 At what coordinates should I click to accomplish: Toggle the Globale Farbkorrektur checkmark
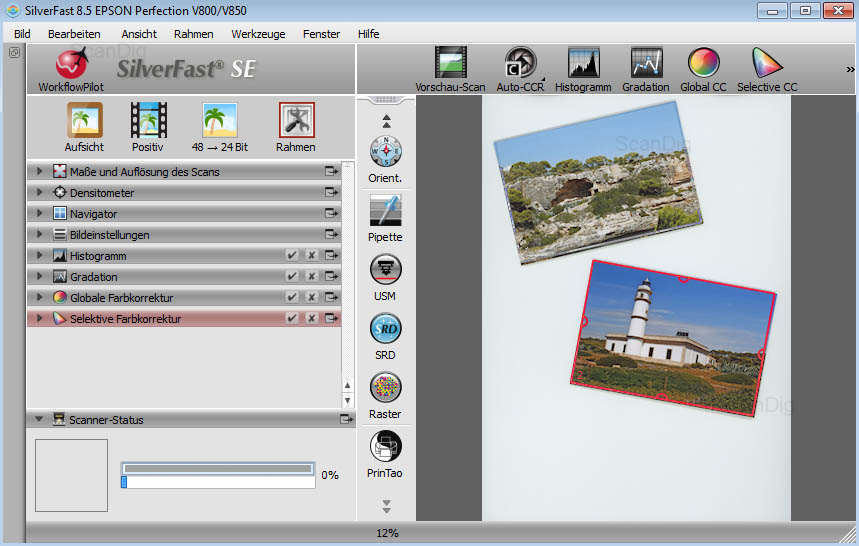tap(292, 297)
